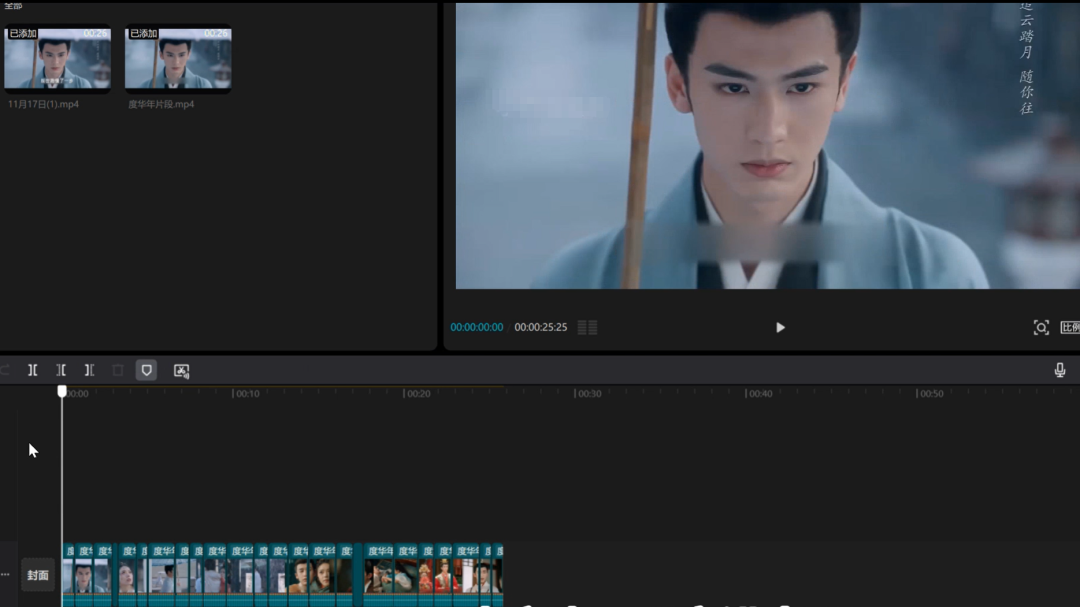This screenshot has height=607, width=1080.
Task: Jump to the 00:50 ruler mark
Action: pos(931,393)
